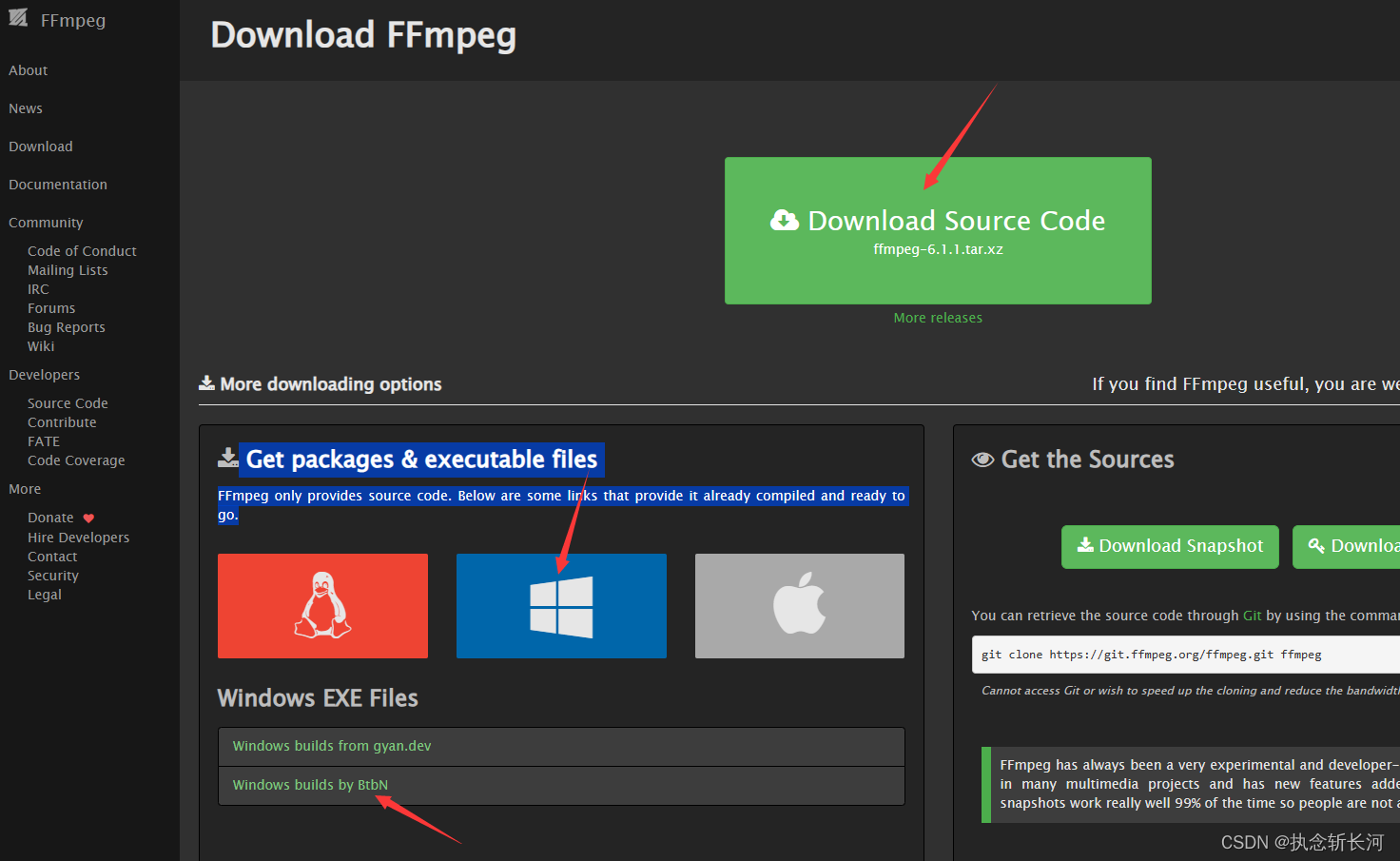Click the eye icon beside Get the Sources
The height and width of the screenshot is (861, 1400).
point(982,460)
